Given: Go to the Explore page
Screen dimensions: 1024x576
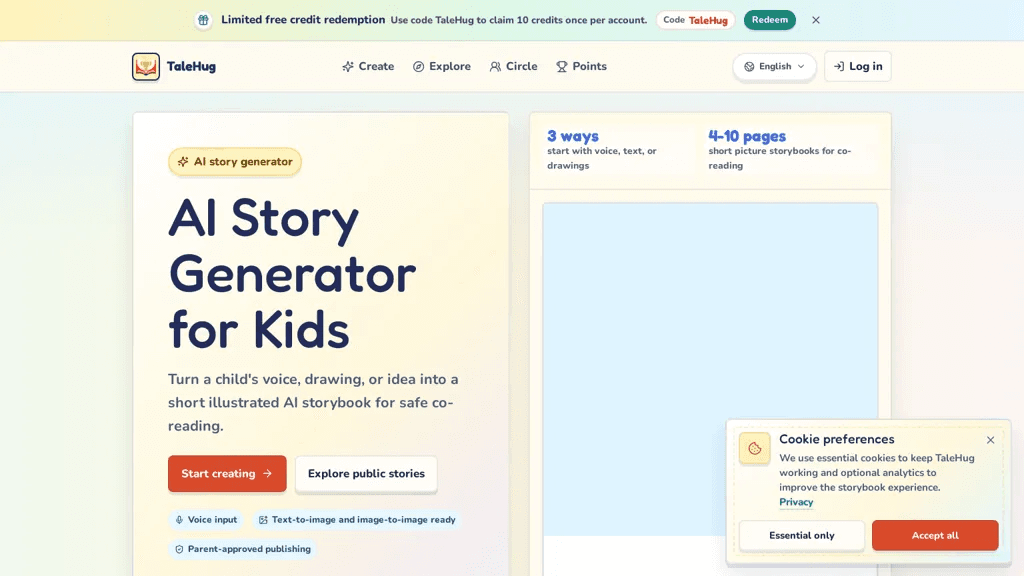Looking at the screenshot, I should tap(441, 67).
